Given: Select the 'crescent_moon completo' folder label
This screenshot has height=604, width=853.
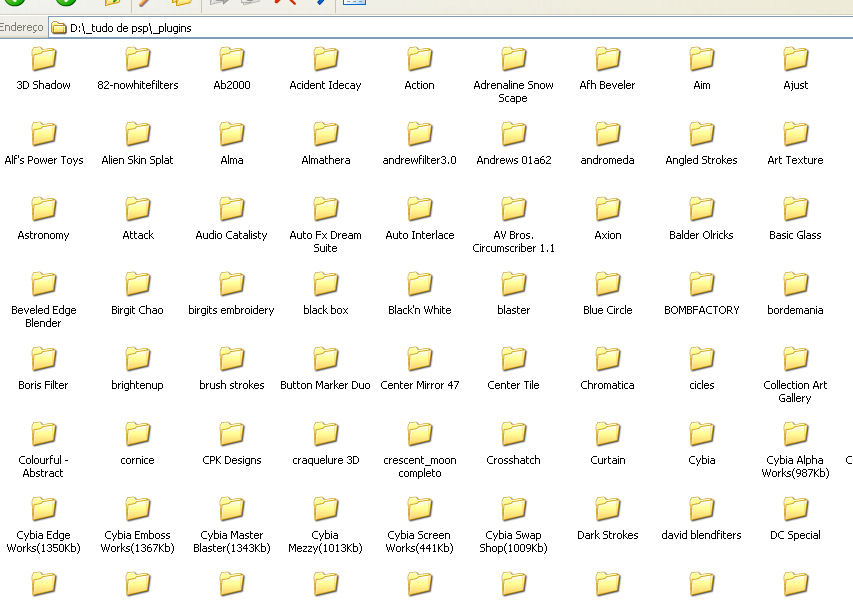Looking at the screenshot, I should click(419, 467).
